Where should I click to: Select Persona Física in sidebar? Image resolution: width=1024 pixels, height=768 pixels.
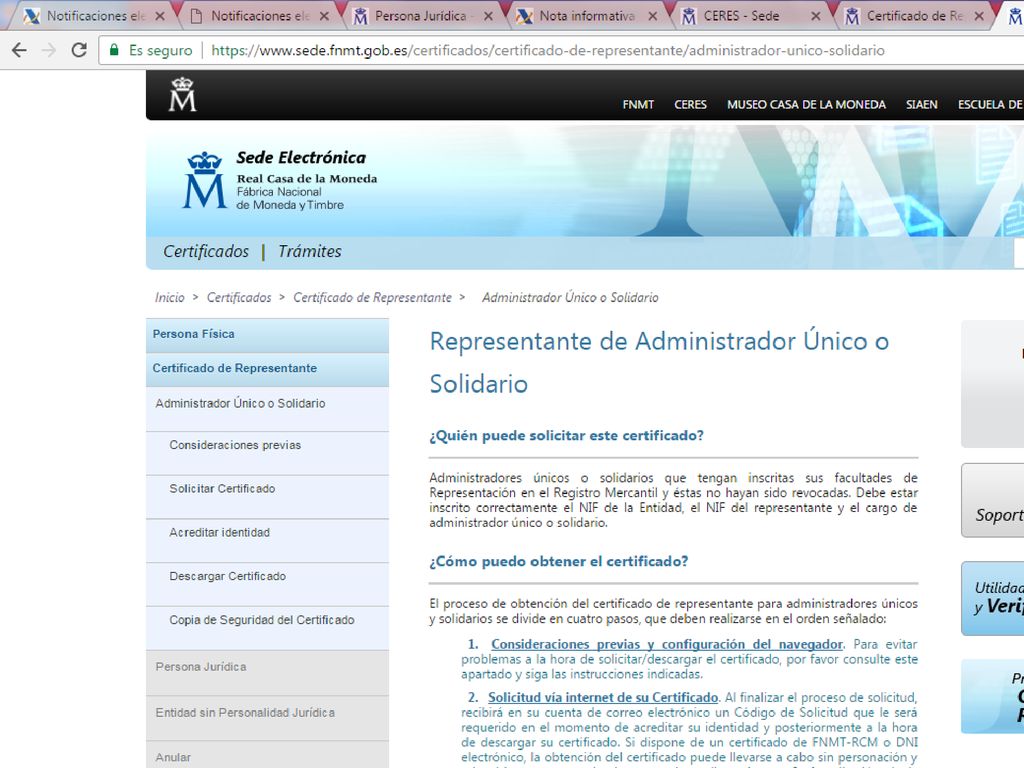267,334
